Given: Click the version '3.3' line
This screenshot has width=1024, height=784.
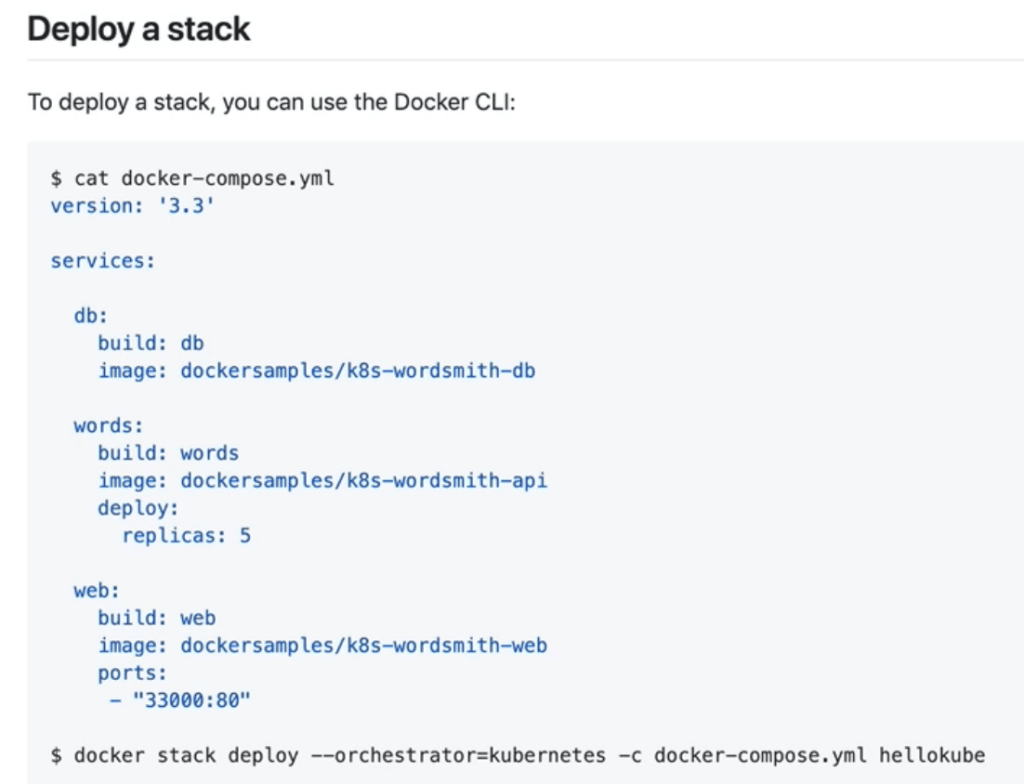Looking at the screenshot, I should tap(132, 206).
